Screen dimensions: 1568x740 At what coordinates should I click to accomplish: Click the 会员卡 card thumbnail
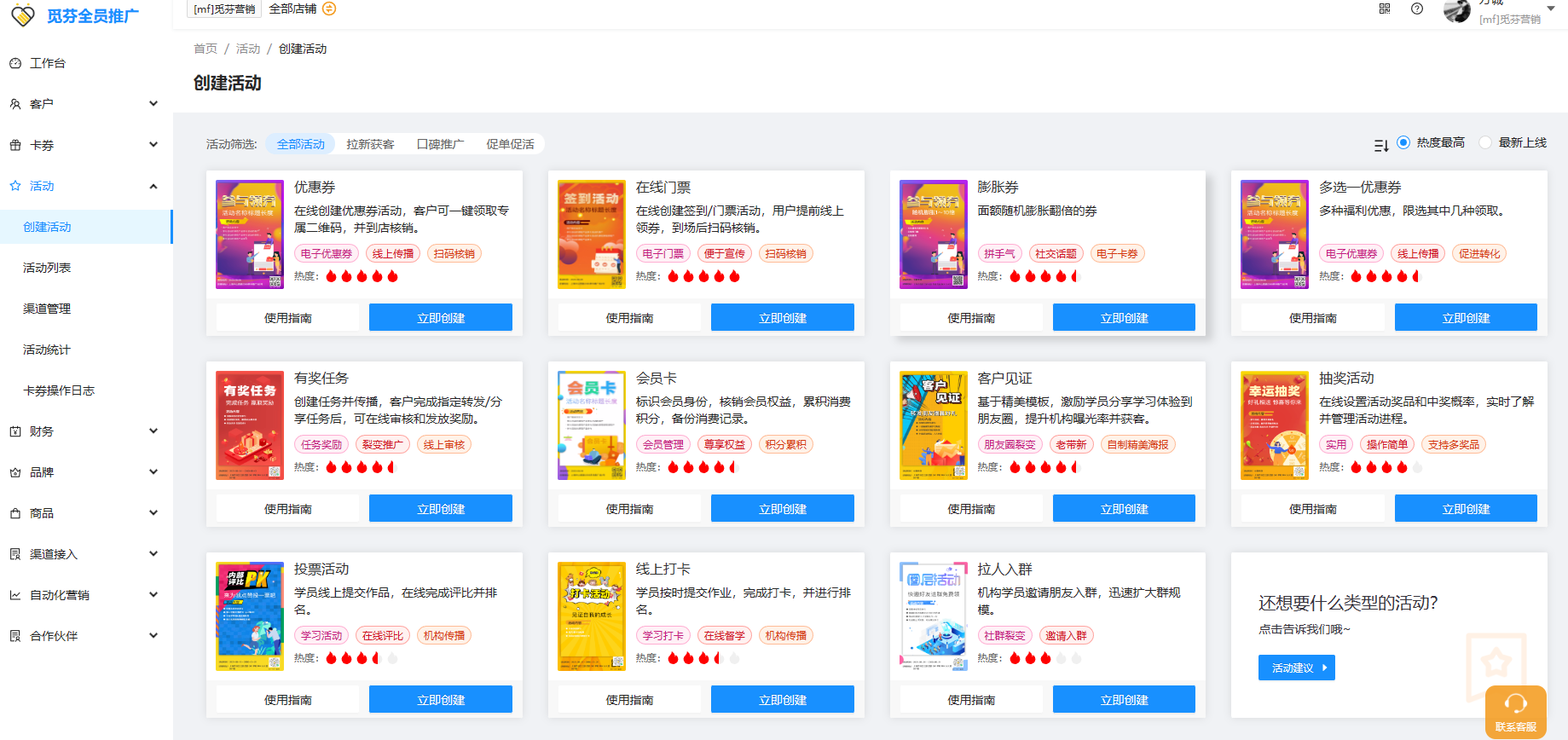pyautogui.click(x=592, y=425)
